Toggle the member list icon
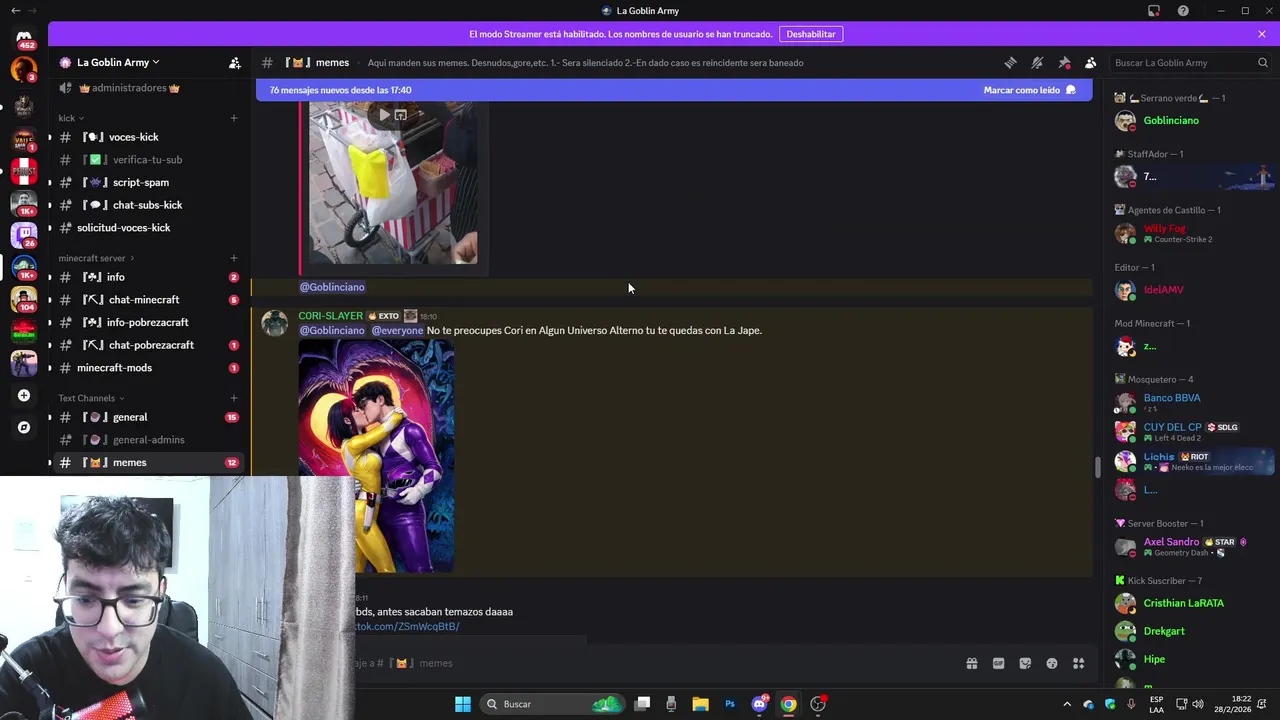This screenshot has width=1280, height=720. pos(1091,62)
